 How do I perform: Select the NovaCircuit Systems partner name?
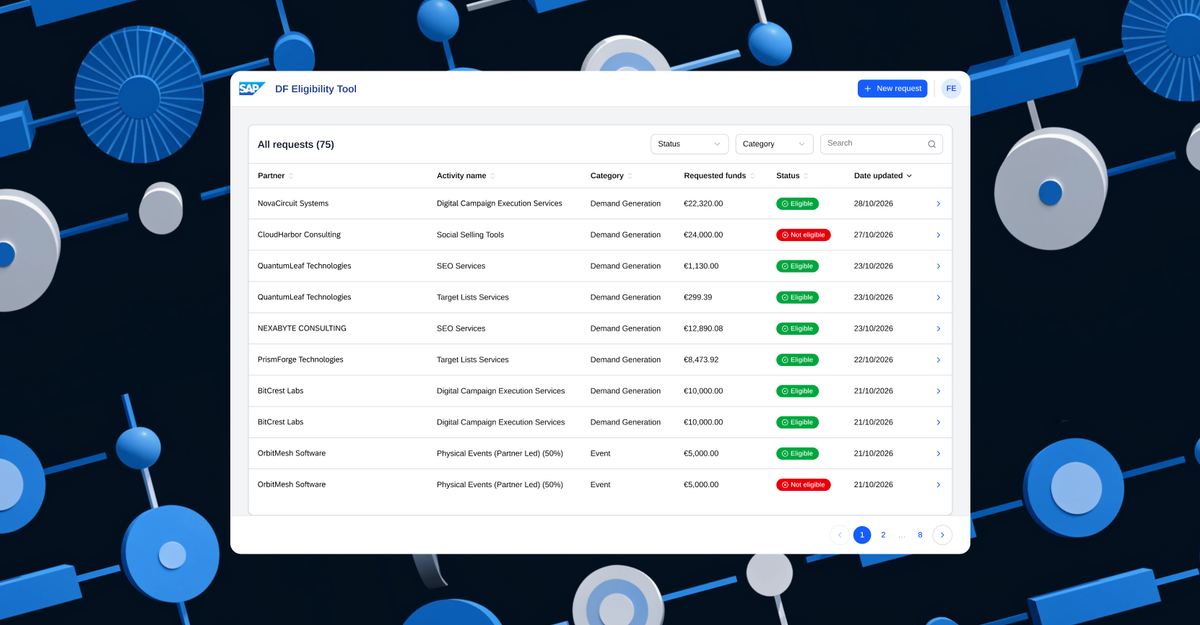coord(293,204)
